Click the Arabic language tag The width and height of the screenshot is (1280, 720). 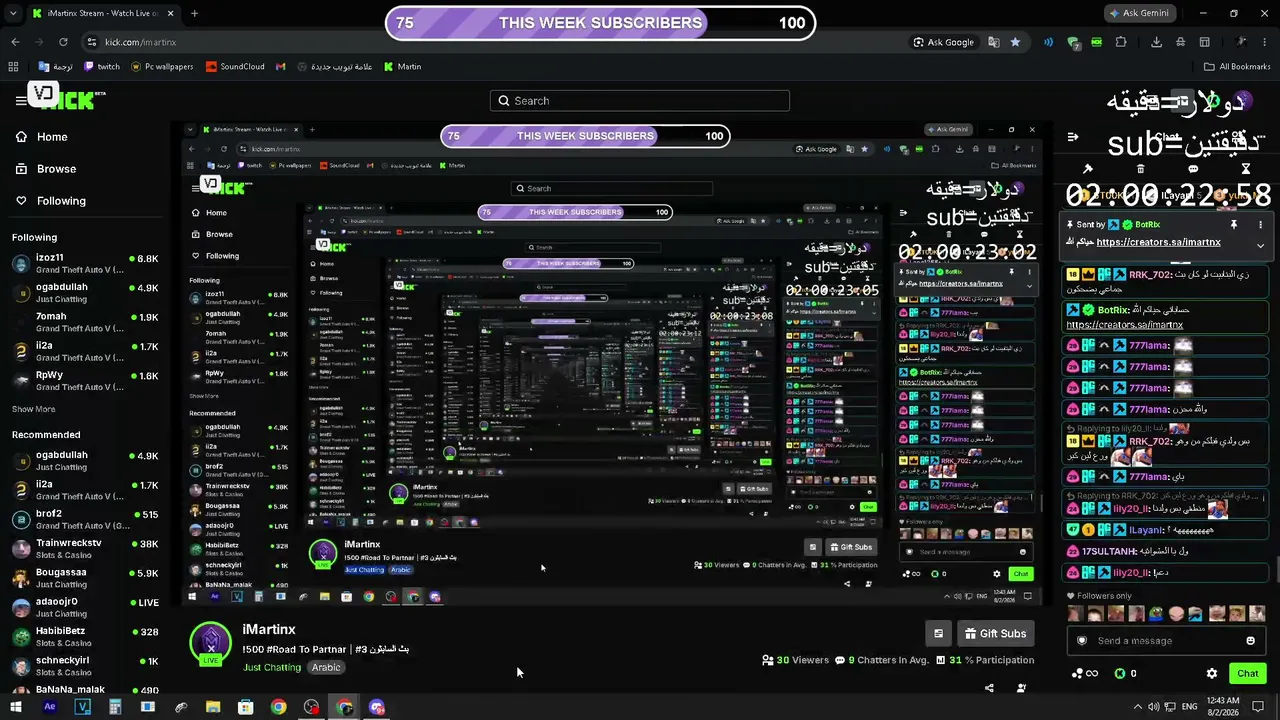326,667
